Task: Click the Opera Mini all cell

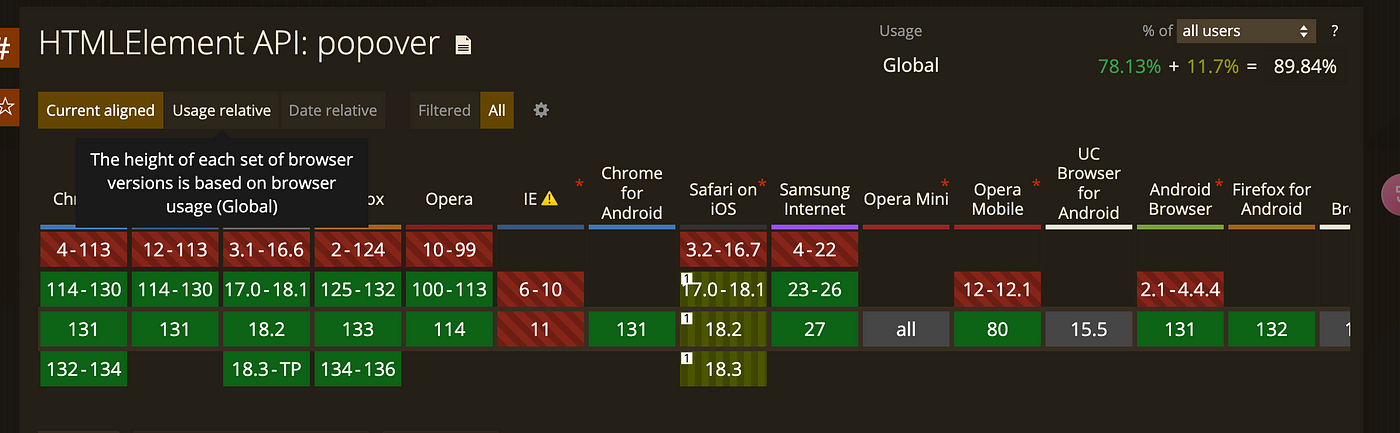Action: click(x=906, y=329)
